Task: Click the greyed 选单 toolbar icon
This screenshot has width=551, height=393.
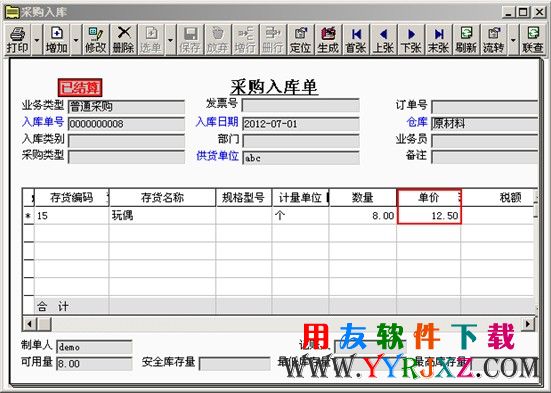Action: [151, 40]
